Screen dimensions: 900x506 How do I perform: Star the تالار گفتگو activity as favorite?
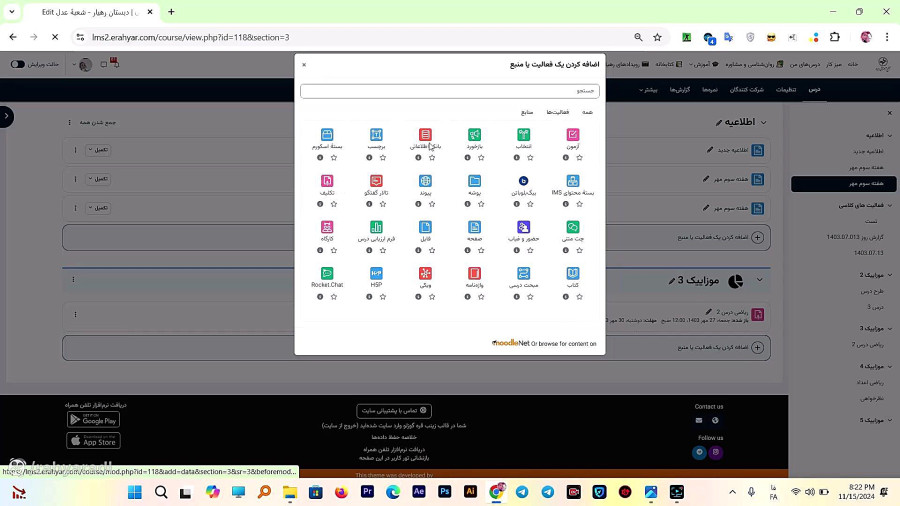pyautogui.click(x=383, y=204)
